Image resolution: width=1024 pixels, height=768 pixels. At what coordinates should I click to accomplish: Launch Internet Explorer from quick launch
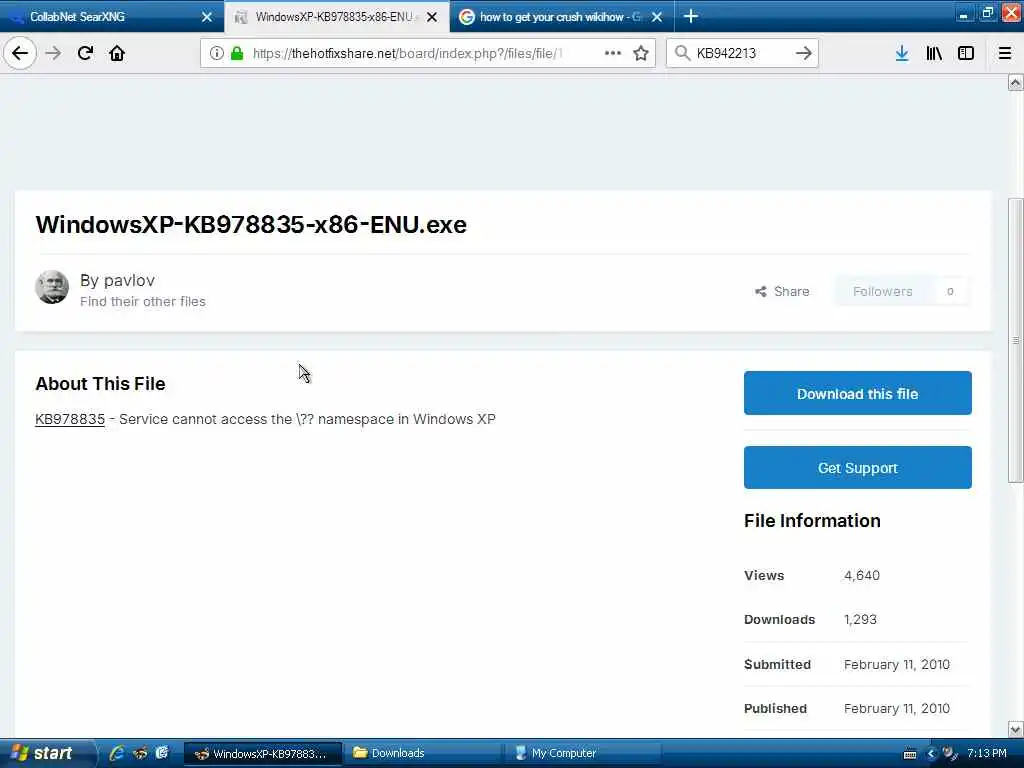click(117, 753)
